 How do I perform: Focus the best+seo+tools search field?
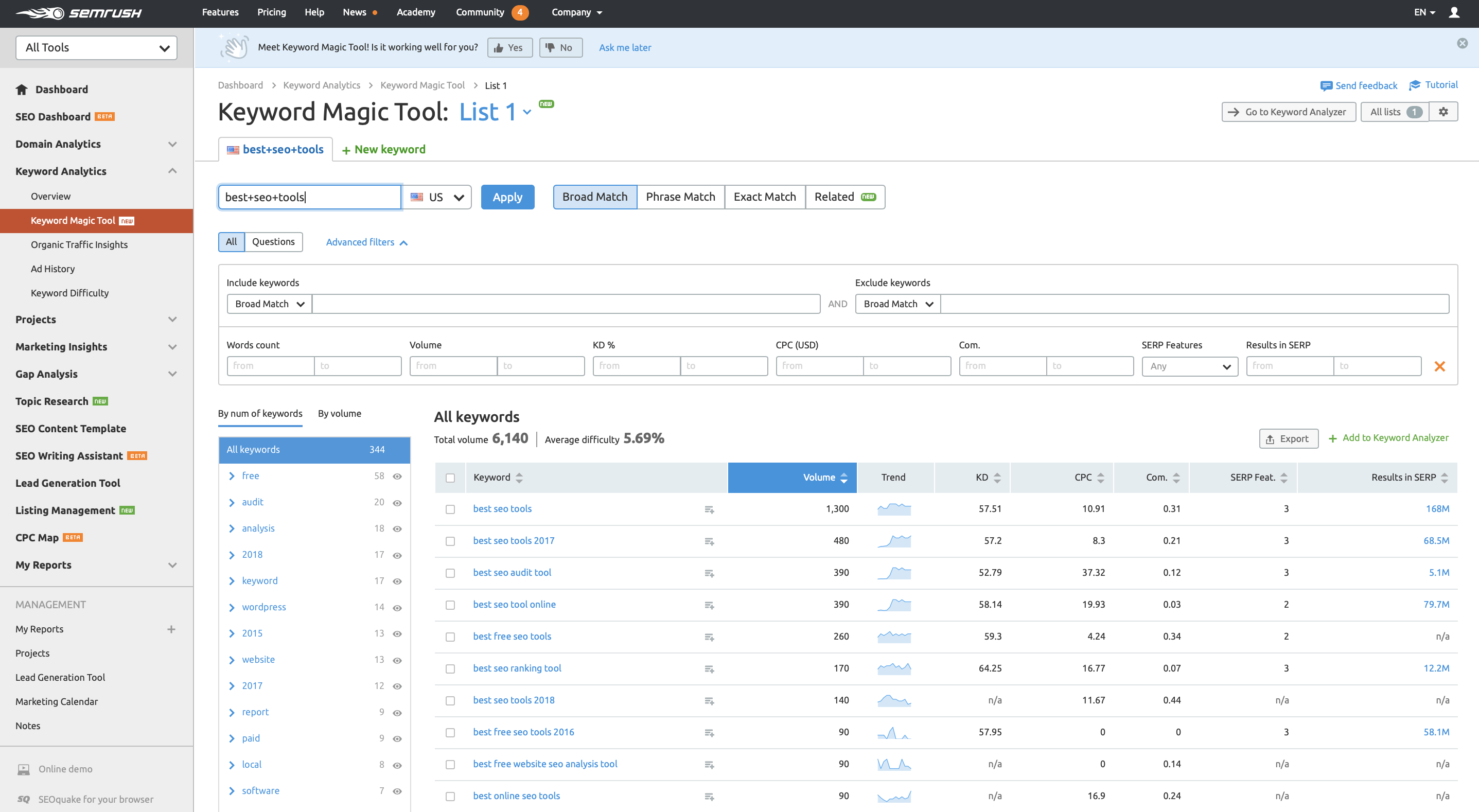(309, 197)
